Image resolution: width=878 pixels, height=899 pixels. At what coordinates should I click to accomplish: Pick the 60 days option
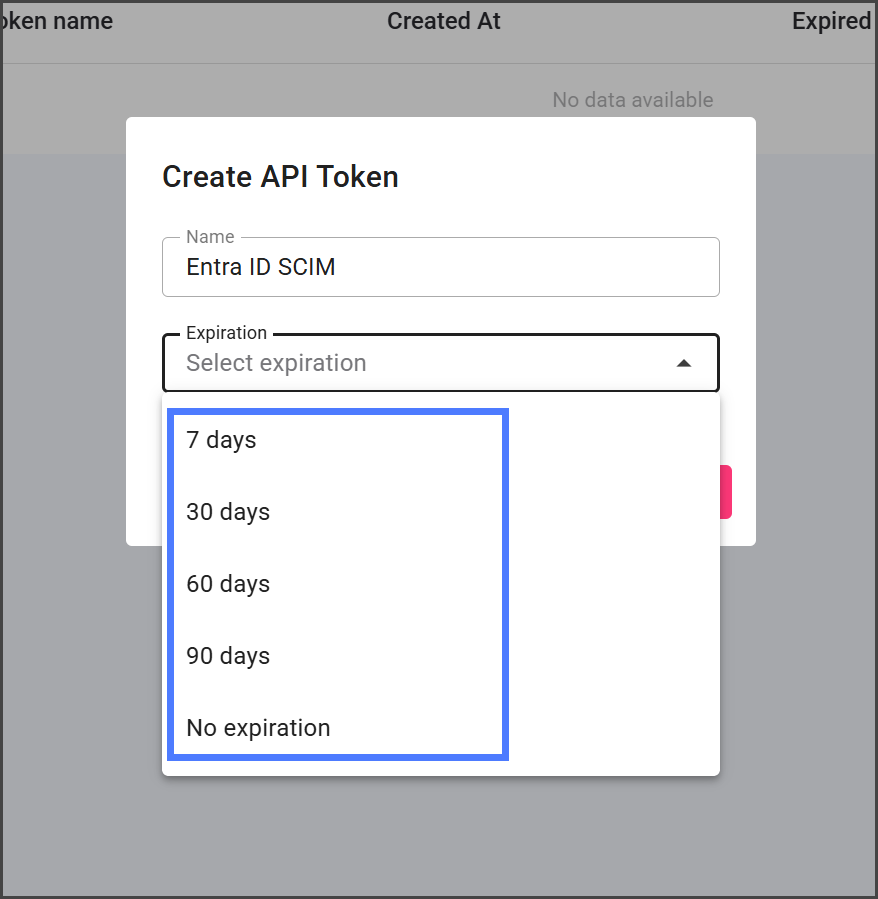pyautogui.click(x=228, y=584)
